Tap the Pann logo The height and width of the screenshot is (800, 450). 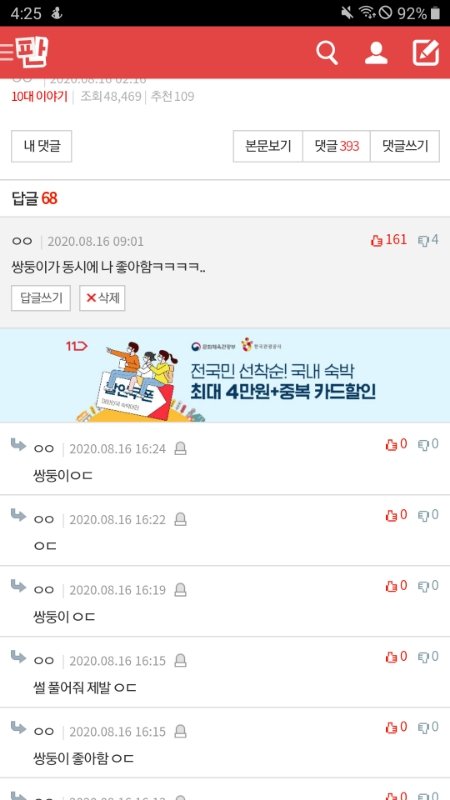(32, 52)
